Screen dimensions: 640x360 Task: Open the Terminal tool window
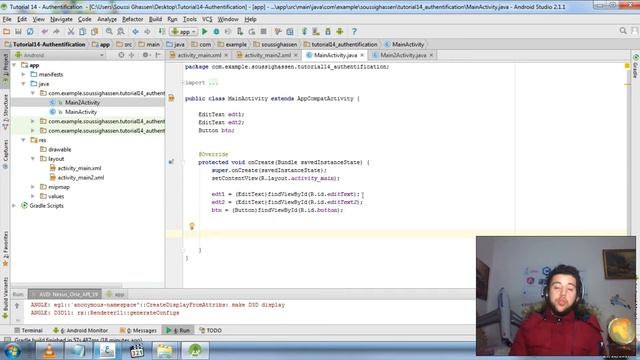pyautogui.click(x=29, y=330)
